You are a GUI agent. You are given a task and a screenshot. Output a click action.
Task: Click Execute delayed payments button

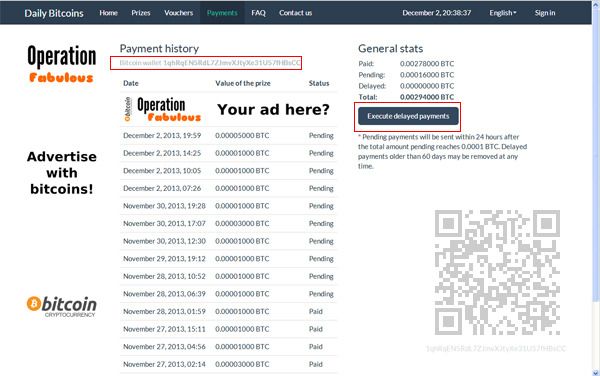(408, 116)
